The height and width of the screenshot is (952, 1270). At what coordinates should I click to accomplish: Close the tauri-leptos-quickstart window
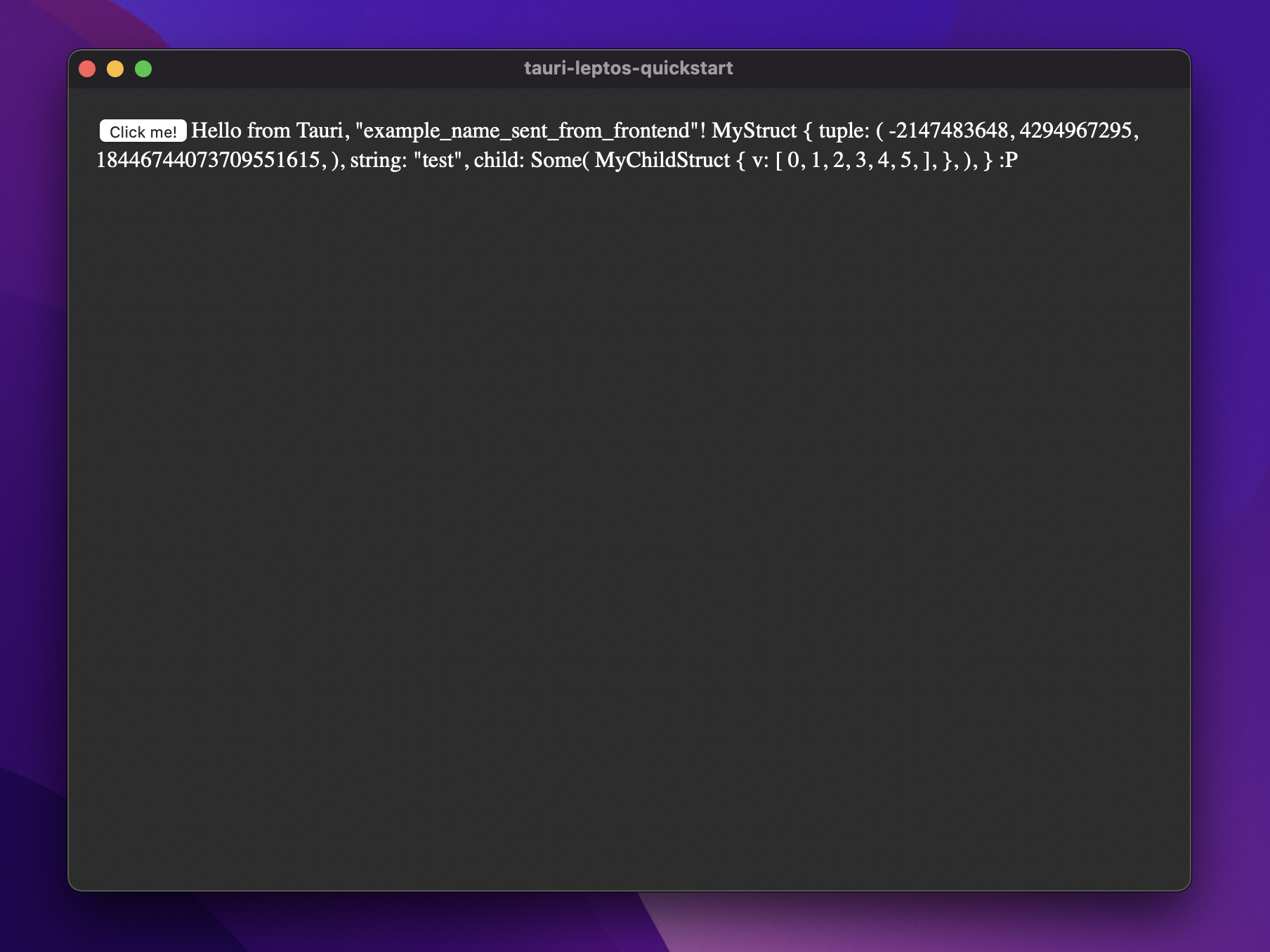(x=87, y=69)
